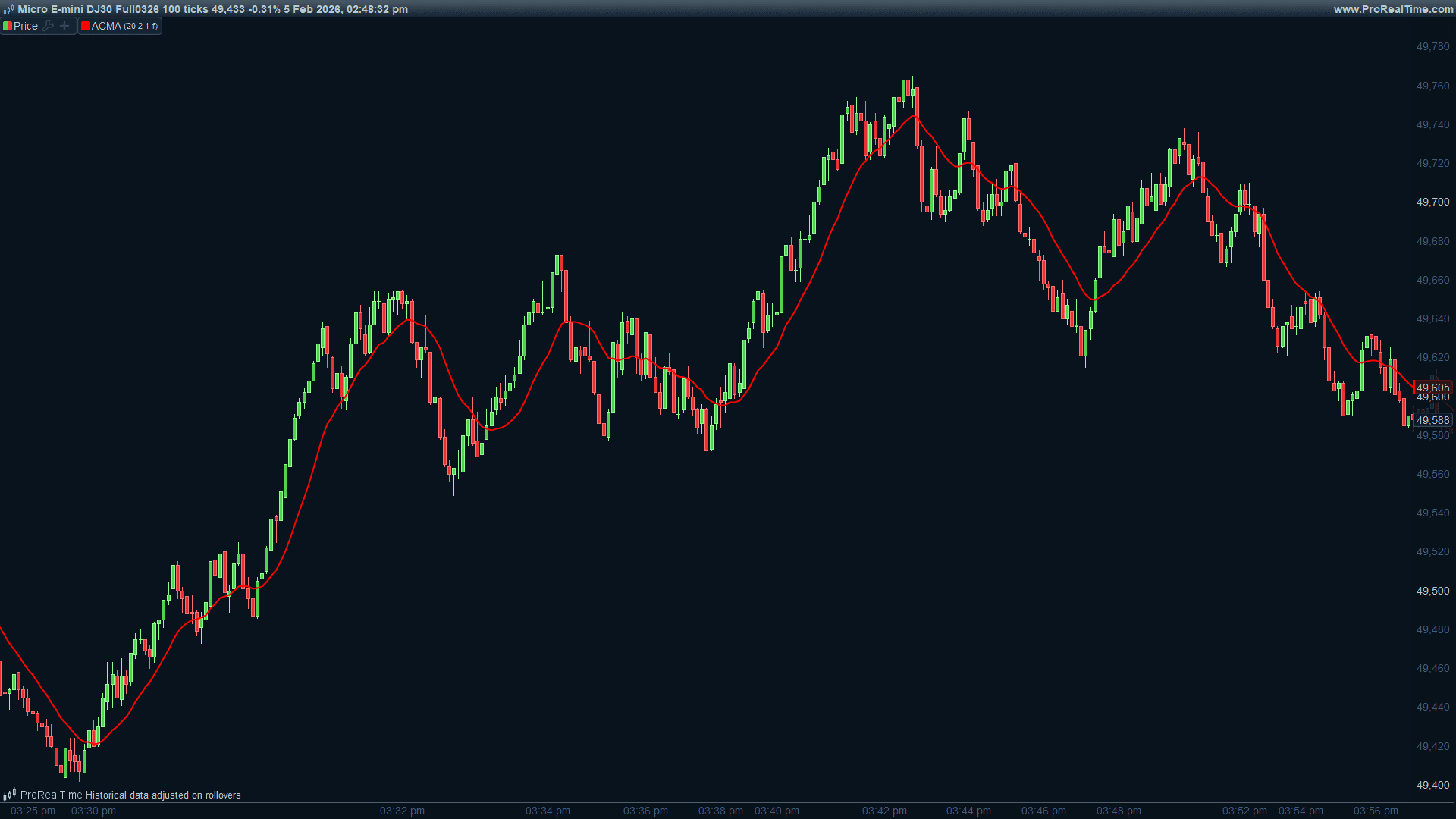Click the candlestick icon beside the ProRealTime historical data note

(x=9, y=795)
